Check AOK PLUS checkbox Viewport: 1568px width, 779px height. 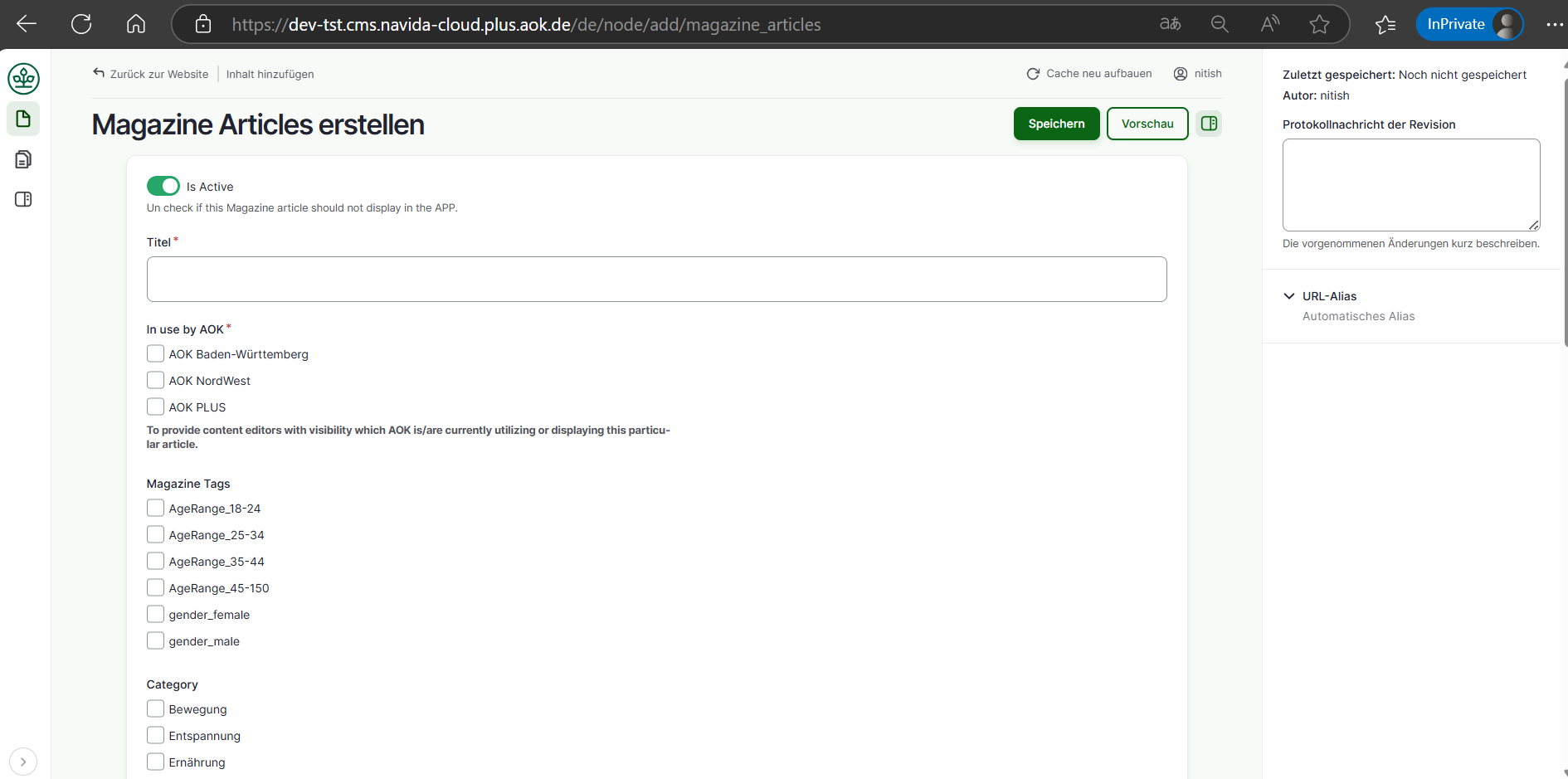155,407
